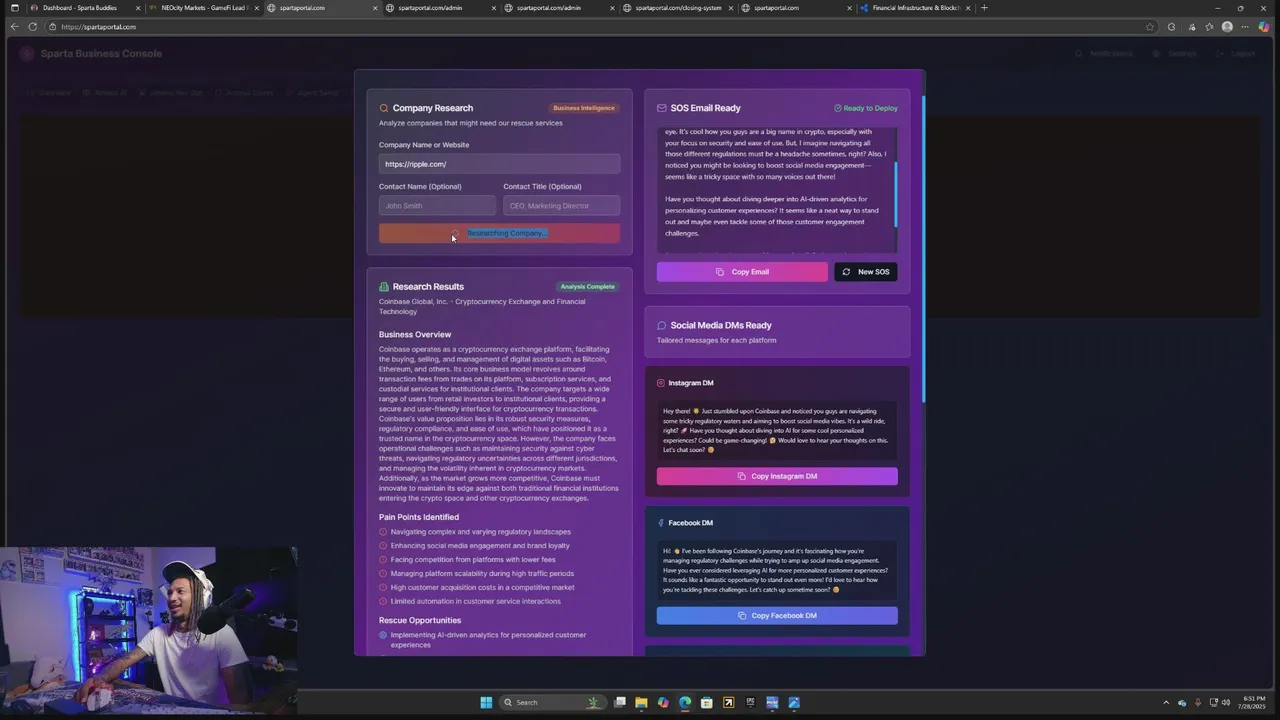Click 'Managing platform scalability during high traffic periods'
The width and height of the screenshot is (1280, 720).
tap(482, 574)
